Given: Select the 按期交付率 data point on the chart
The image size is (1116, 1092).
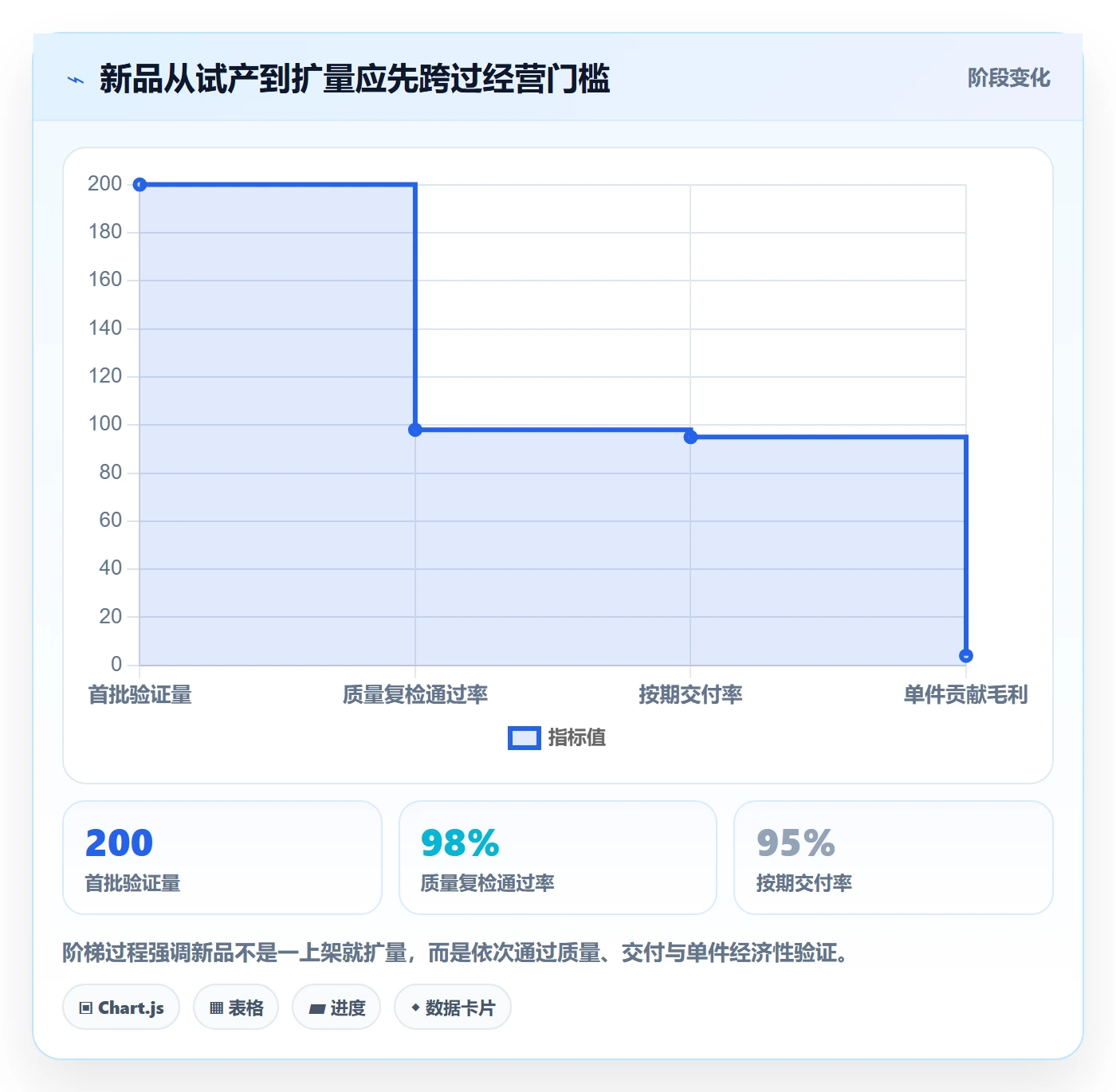Looking at the screenshot, I should (690, 437).
